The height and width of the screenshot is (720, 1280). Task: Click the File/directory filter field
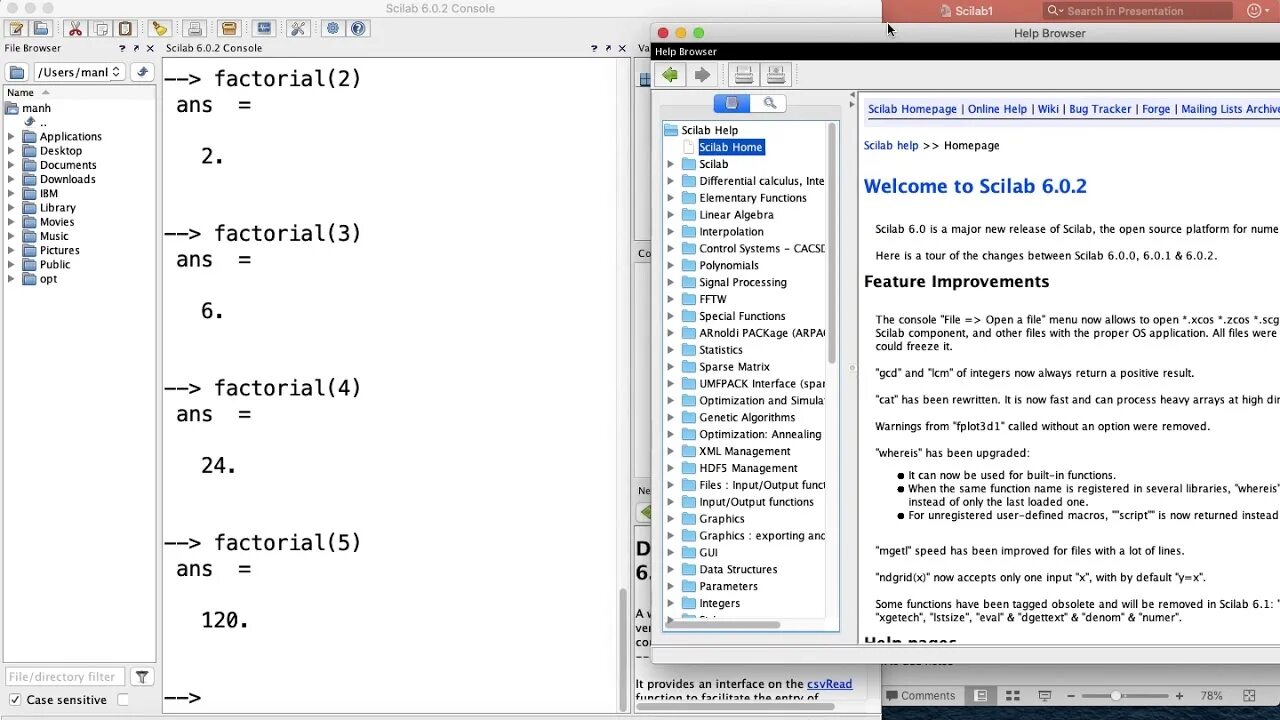(x=66, y=677)
